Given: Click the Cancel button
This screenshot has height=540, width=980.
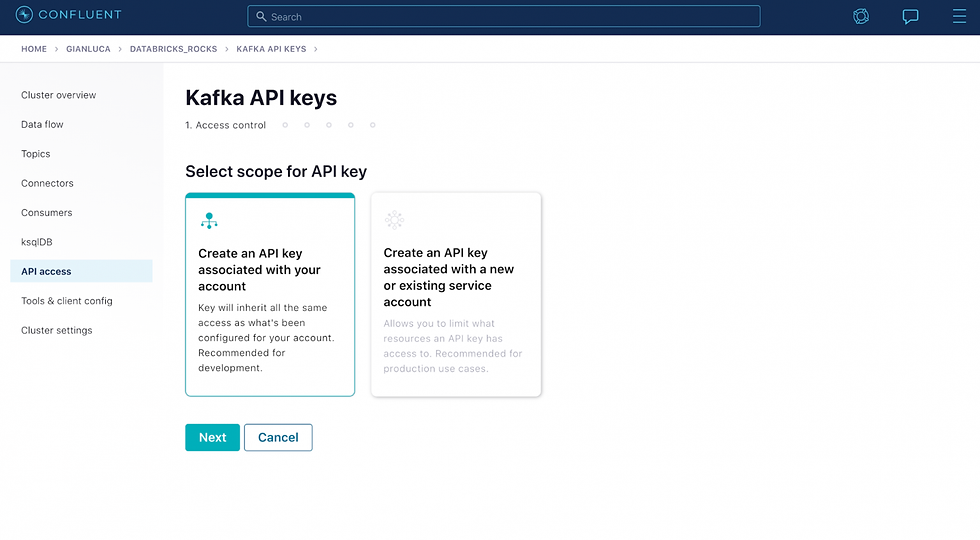Looking at the screenshot, I should pos(278,438).
